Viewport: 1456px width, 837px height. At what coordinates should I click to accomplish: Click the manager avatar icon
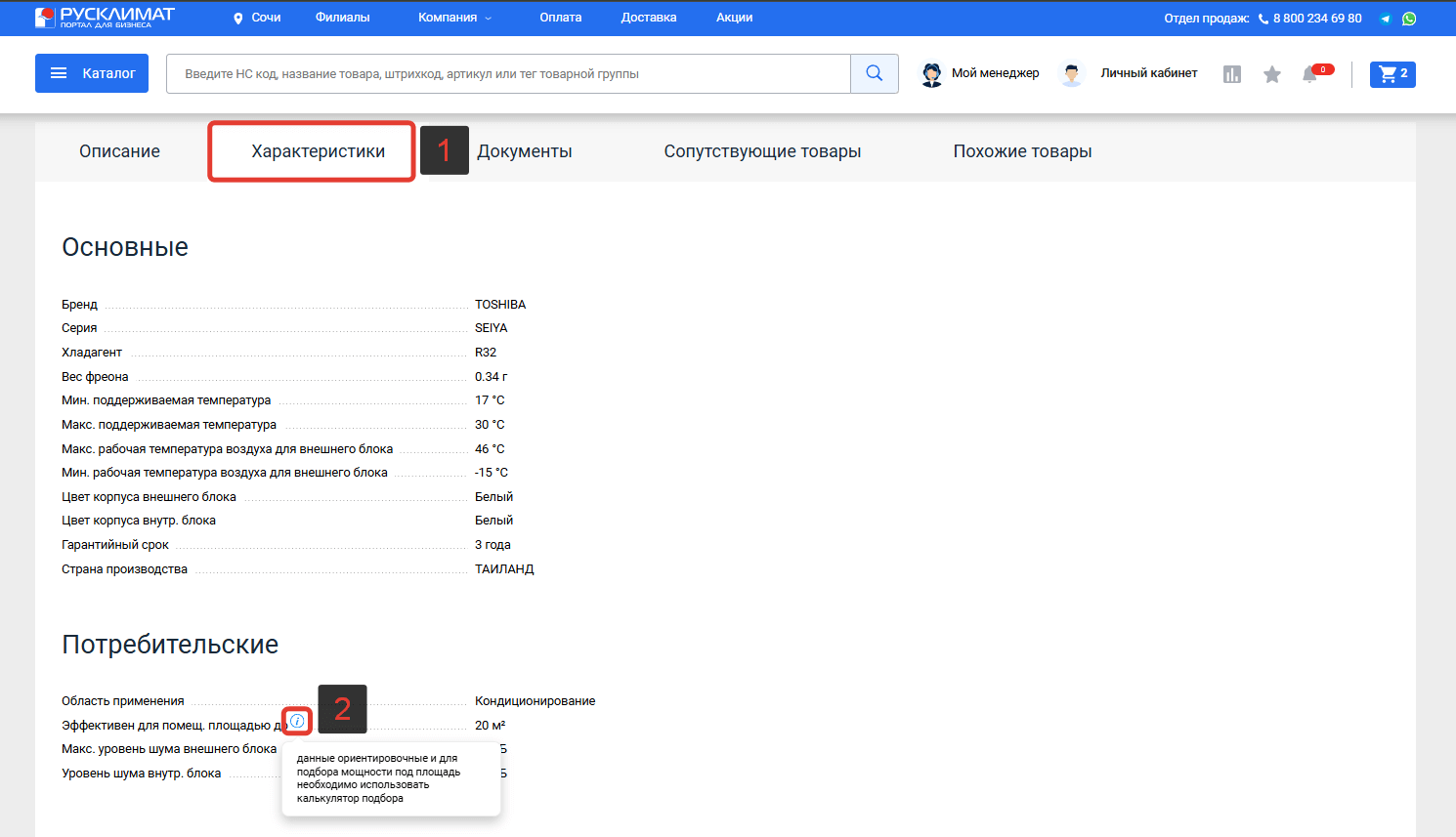932,74
